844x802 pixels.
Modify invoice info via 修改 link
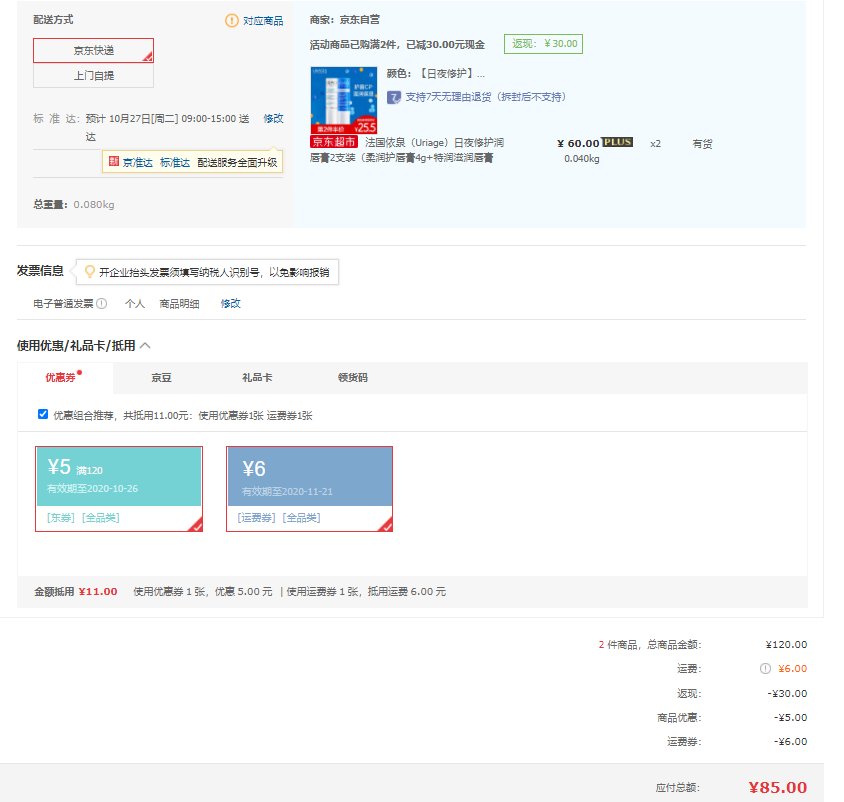tap(230, 304)
